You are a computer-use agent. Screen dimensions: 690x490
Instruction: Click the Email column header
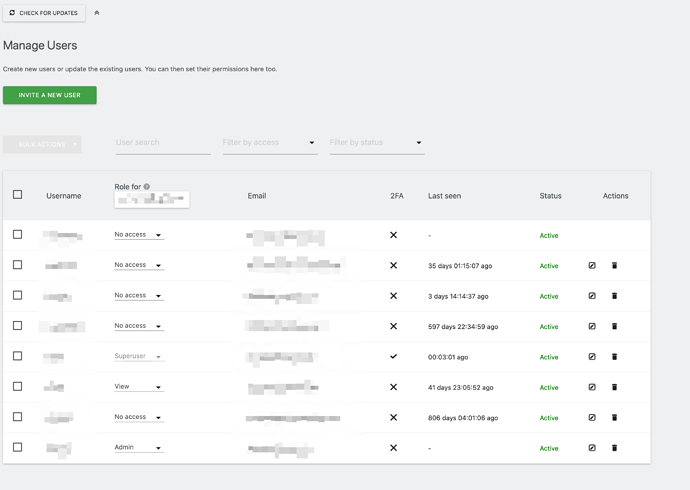[257, 196]
